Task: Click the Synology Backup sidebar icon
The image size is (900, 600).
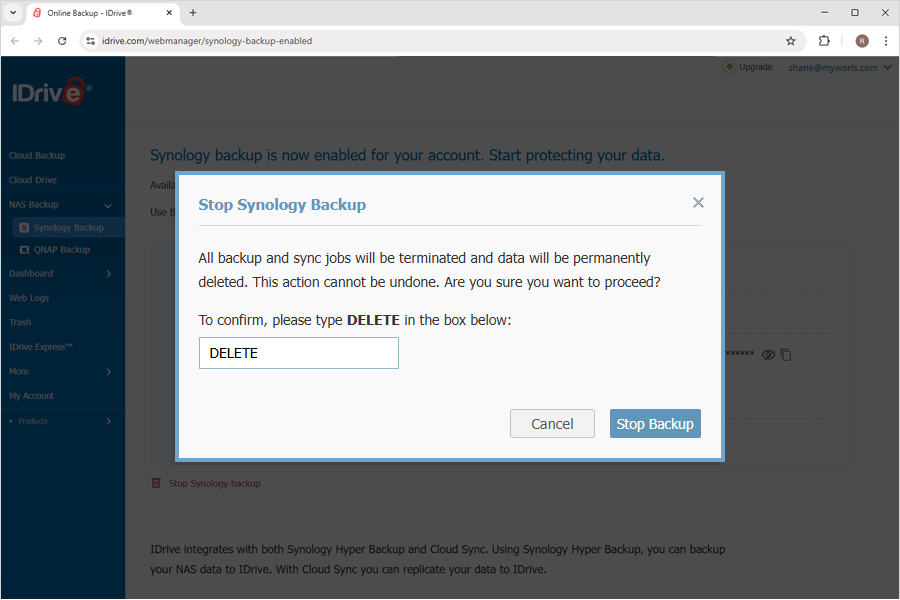Action: 24,228
